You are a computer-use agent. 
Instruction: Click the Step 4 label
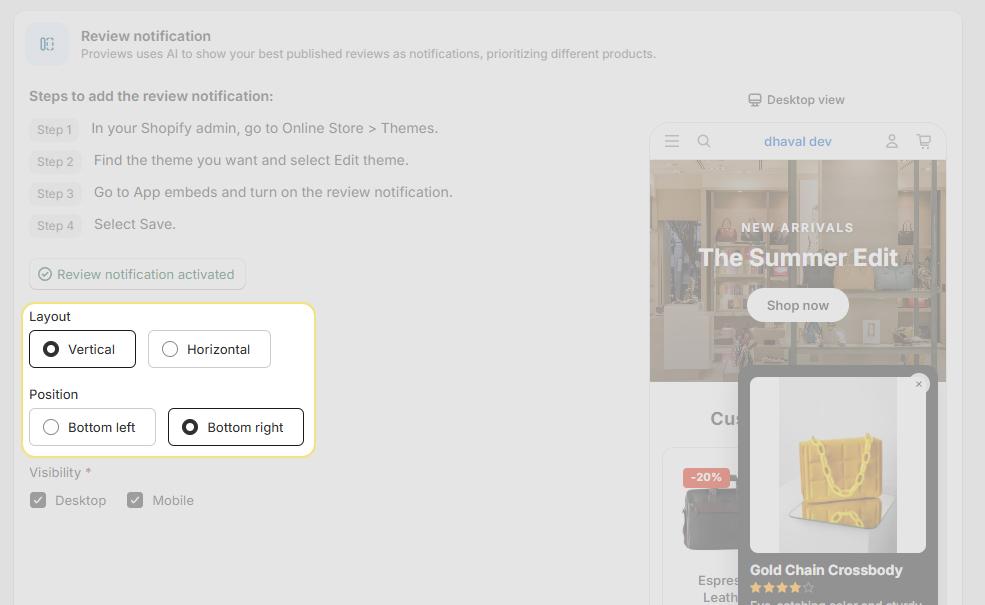click(55, 226)
